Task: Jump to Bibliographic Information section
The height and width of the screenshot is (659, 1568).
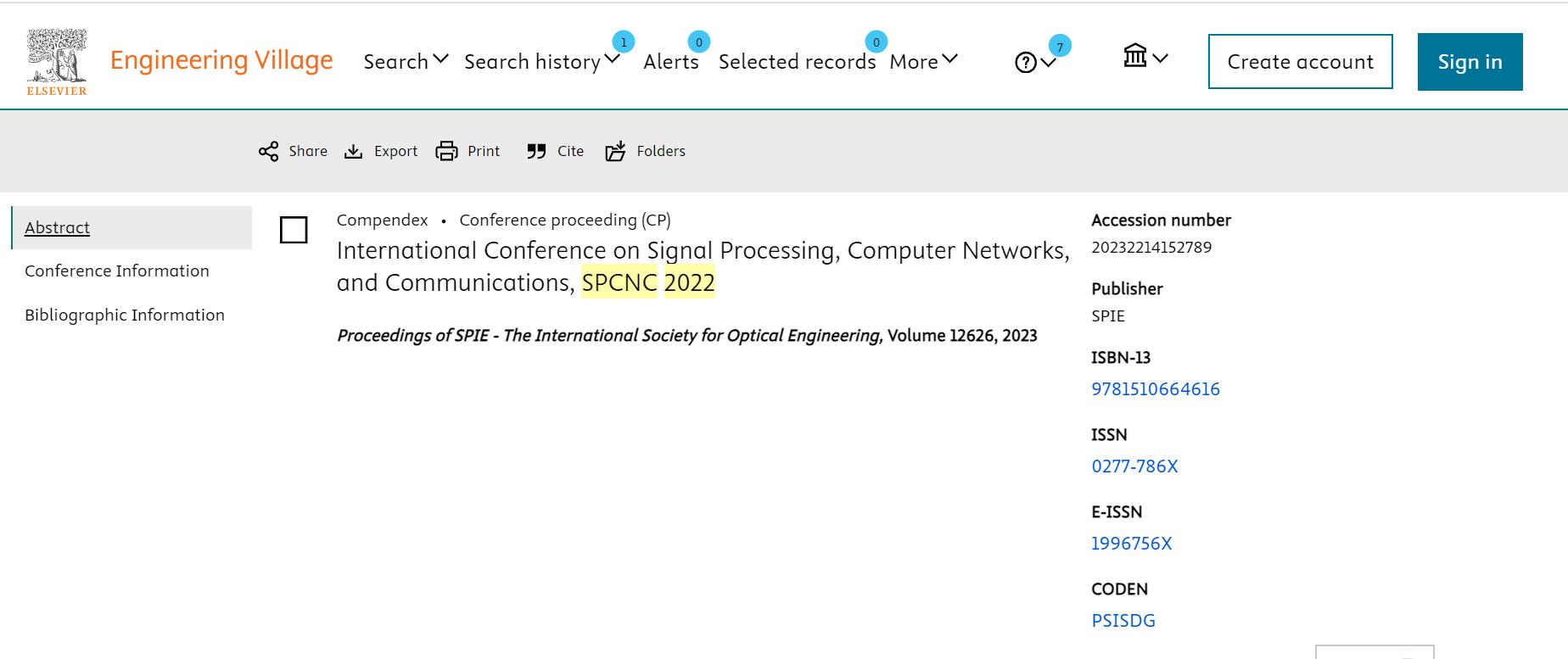Action: point(125,315)
